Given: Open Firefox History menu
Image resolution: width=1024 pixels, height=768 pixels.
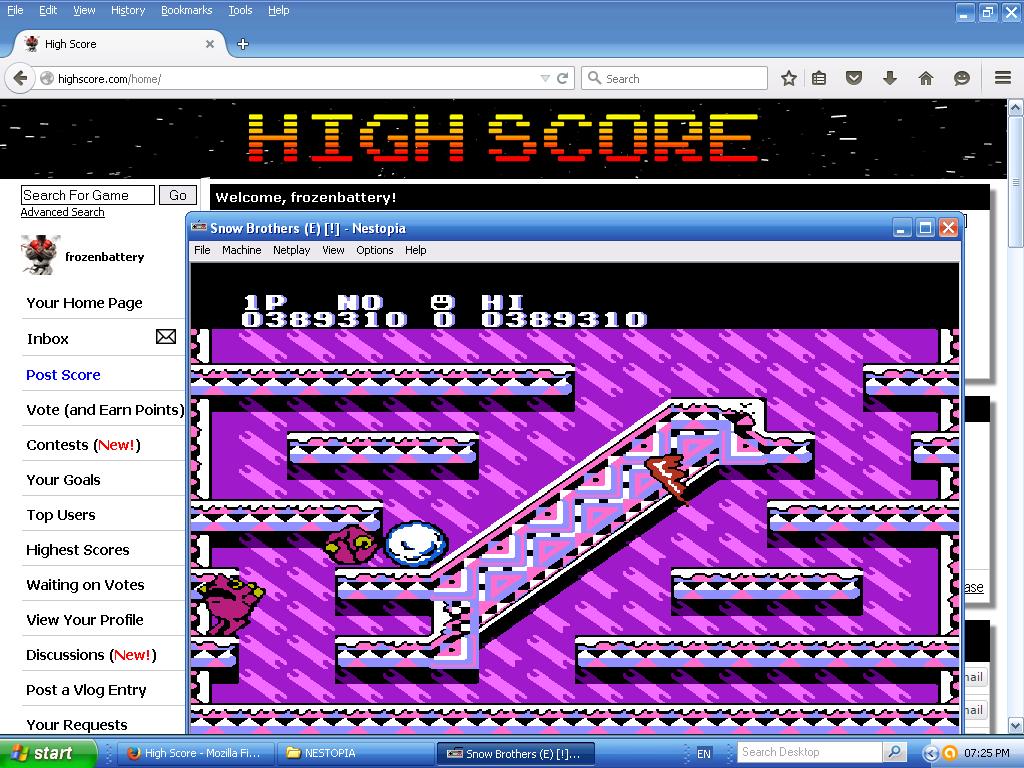Looking at the screenshot, I should click(128, 10).
